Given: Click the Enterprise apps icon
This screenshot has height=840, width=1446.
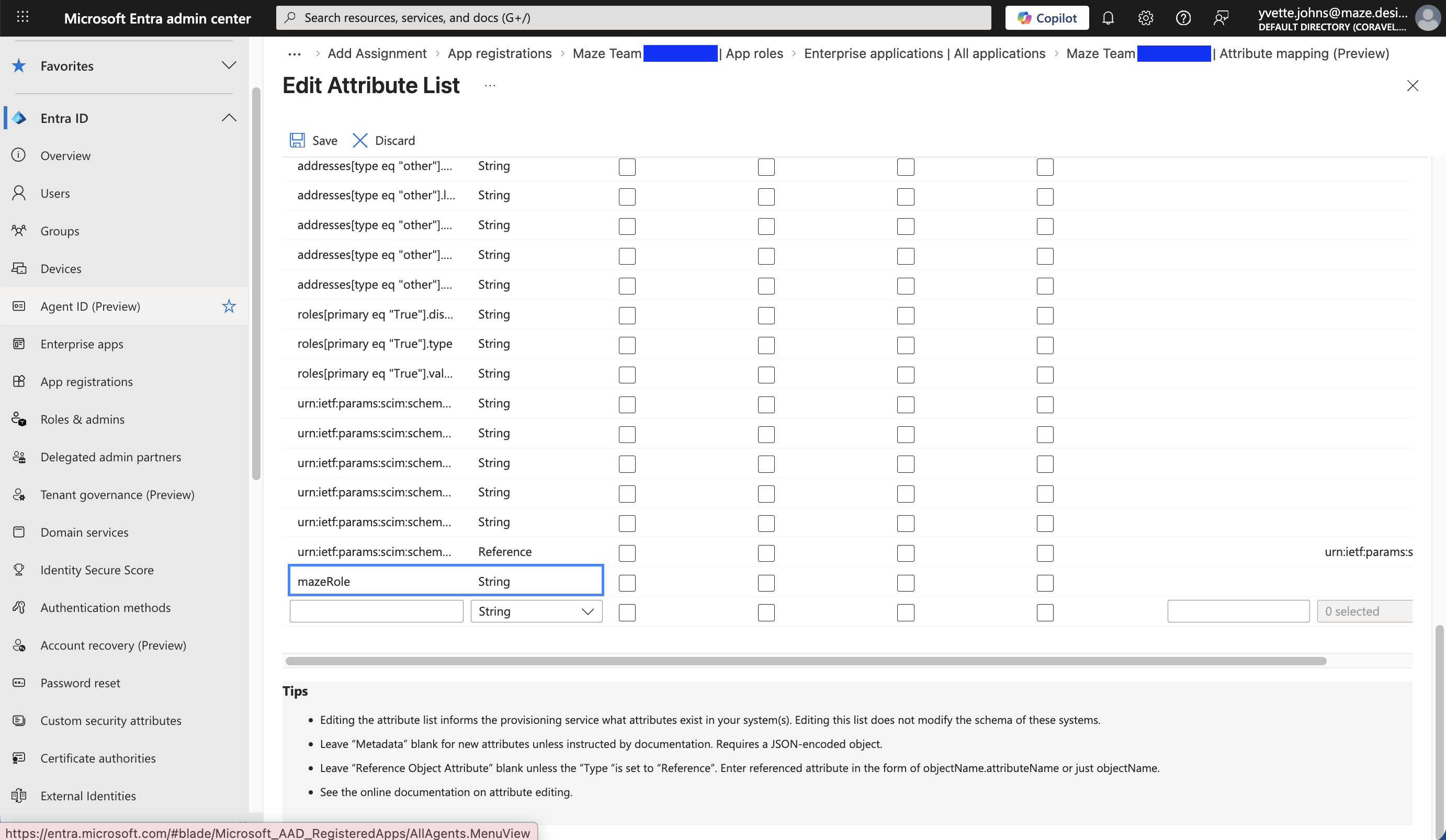Looking at the screenshot, I should point(19,344).
